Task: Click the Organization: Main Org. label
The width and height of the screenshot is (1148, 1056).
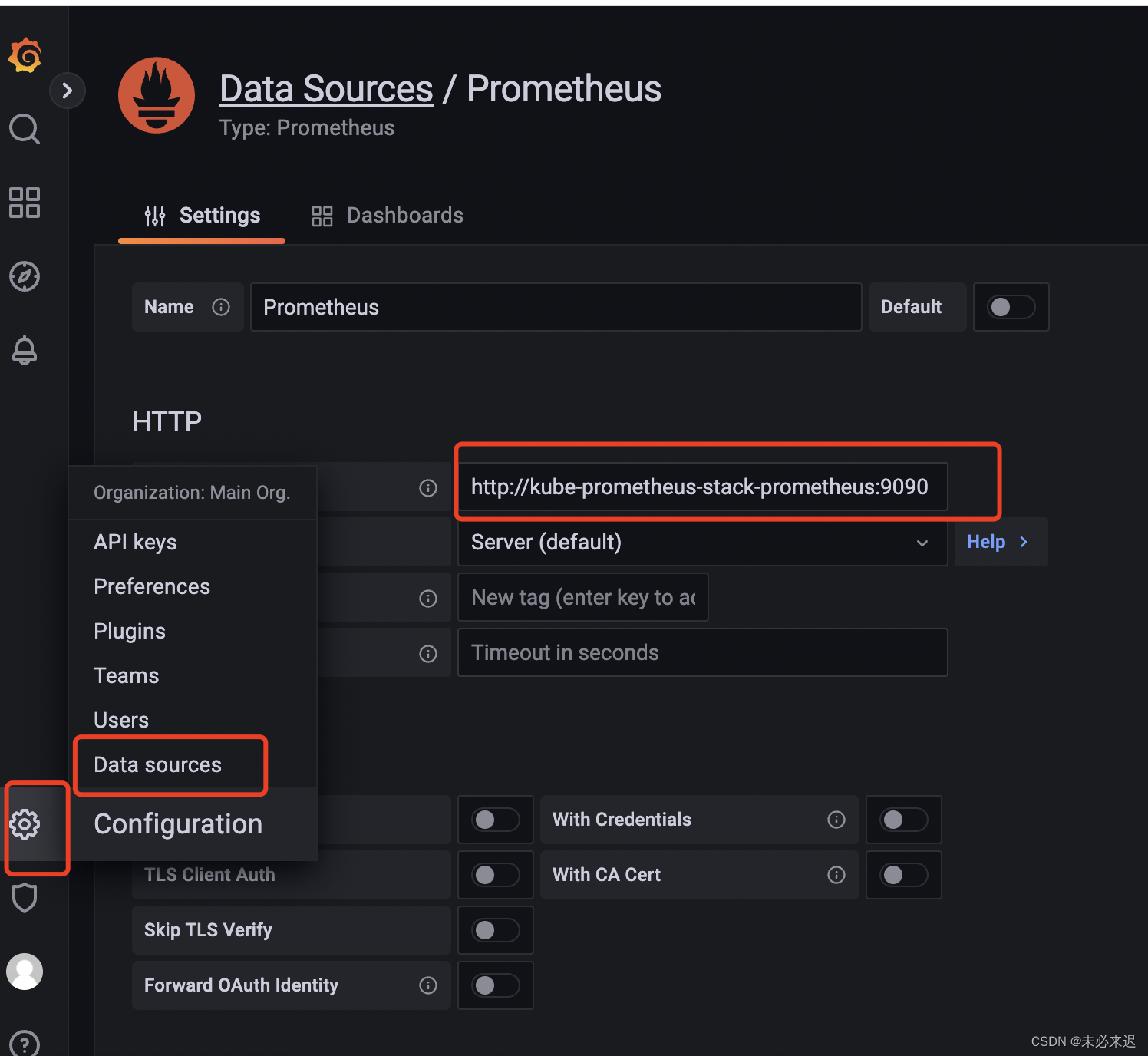Action: click(x=192, y=493)
